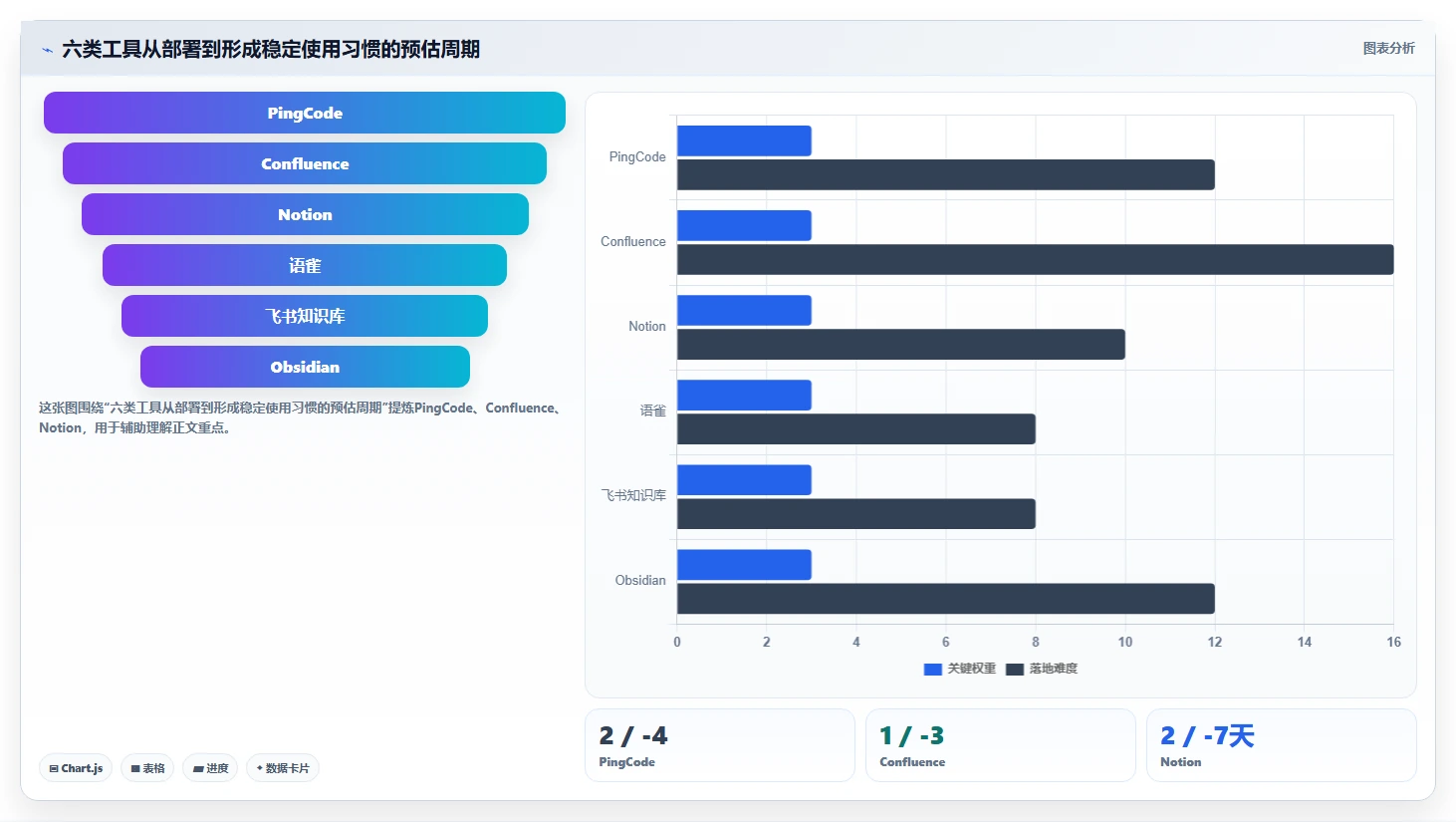Viewport: 1456px width, 822px height.
Task: Toggle the 落地难度 legend item
Action: 1042,669
